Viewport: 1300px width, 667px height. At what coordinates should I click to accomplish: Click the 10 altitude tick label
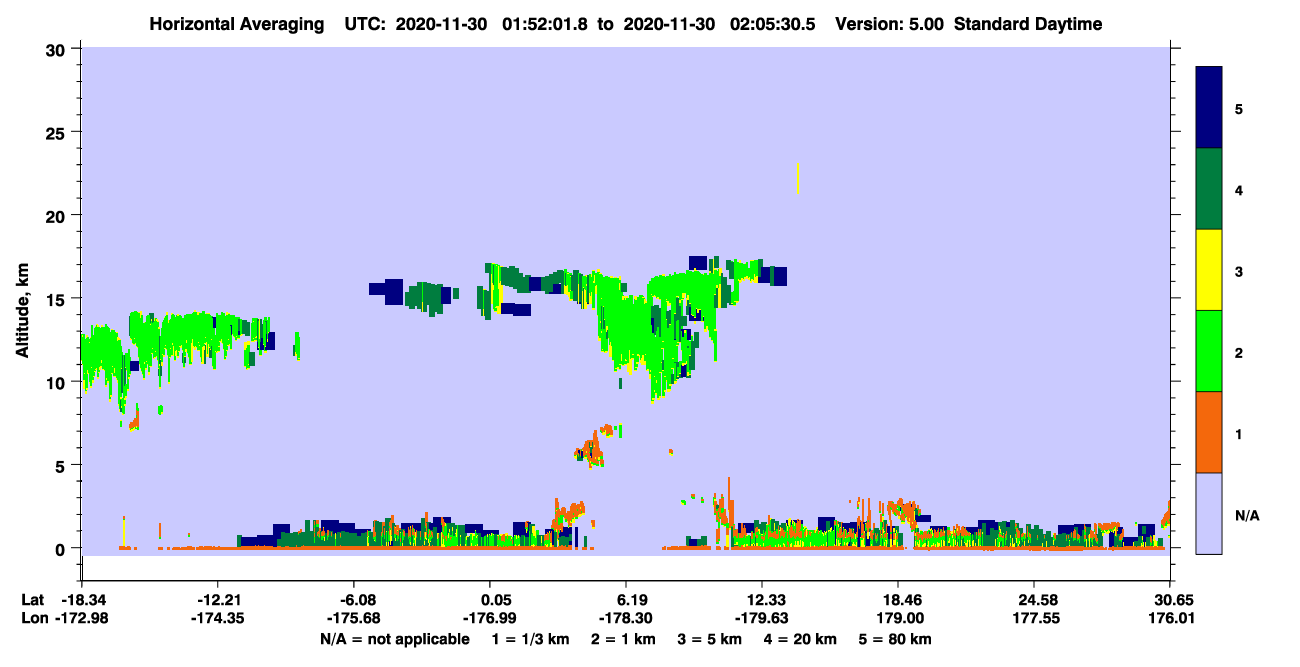[58, 382]
